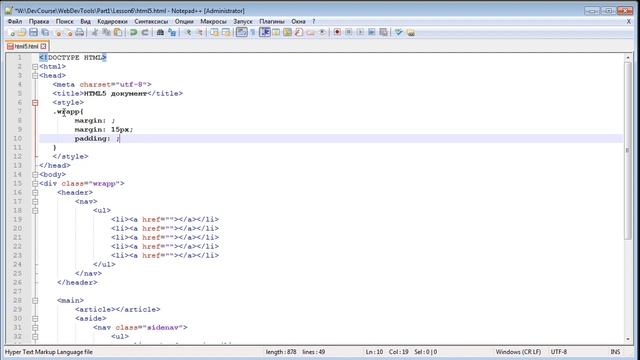
Task: Click the vertical scrollbar thumb
Action: click(x=628, y=150)
